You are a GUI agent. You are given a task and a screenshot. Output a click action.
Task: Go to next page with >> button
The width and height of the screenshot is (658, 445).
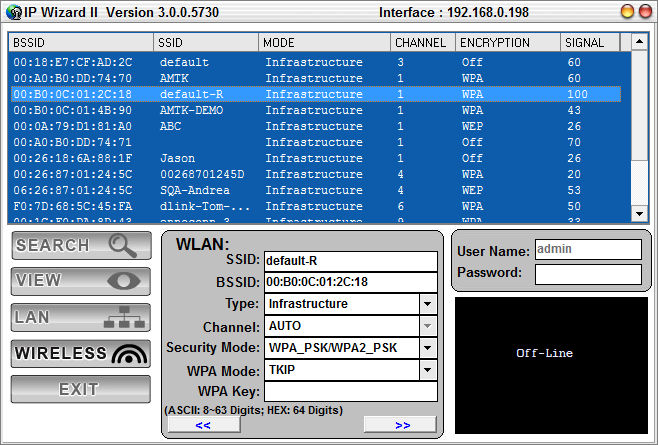401,425
